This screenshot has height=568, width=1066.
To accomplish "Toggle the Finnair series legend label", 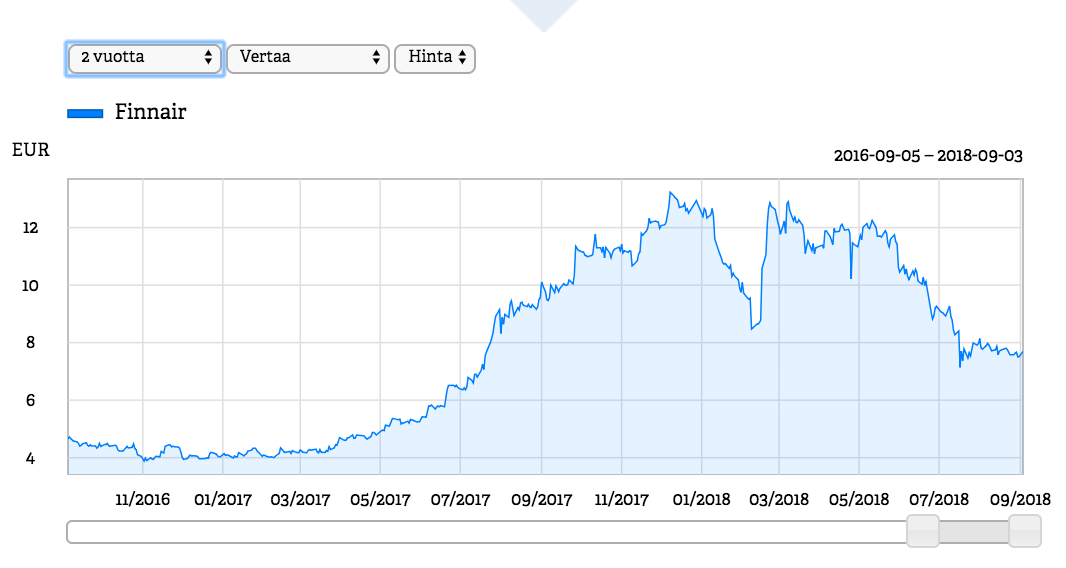I will tap(150, 112).
